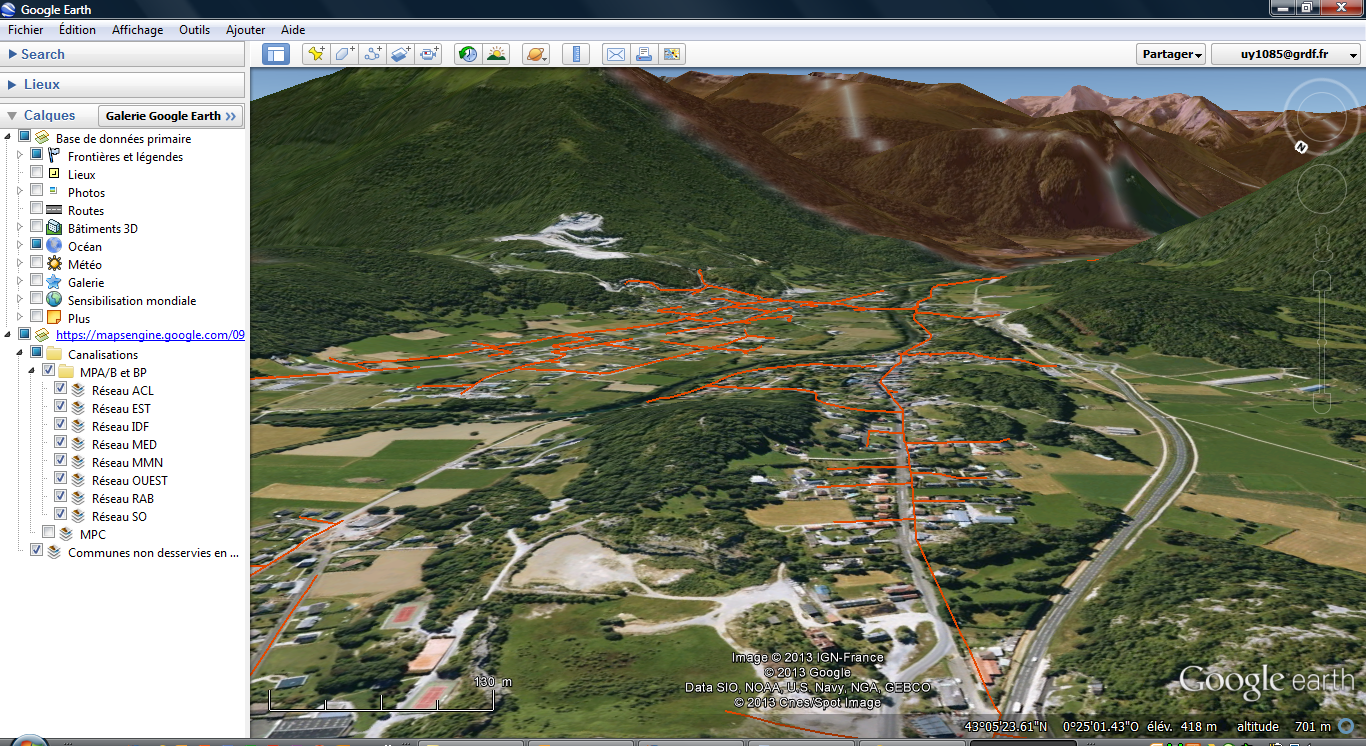Screen dimensions: 1366x746
Task: Record a tour with the camera icon
Action: pos(430,54)
